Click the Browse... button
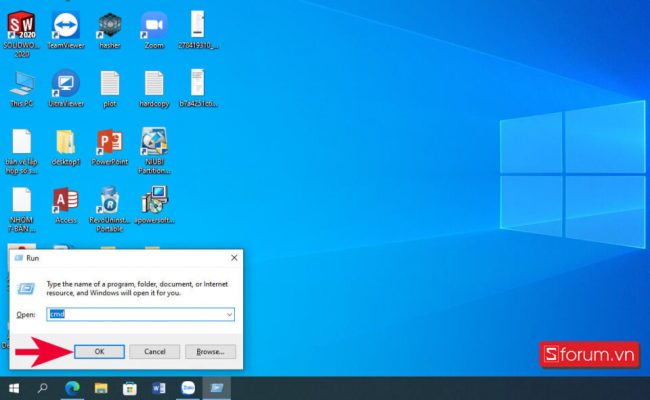Screen dimensions: 650x400 tap(209, 351)
